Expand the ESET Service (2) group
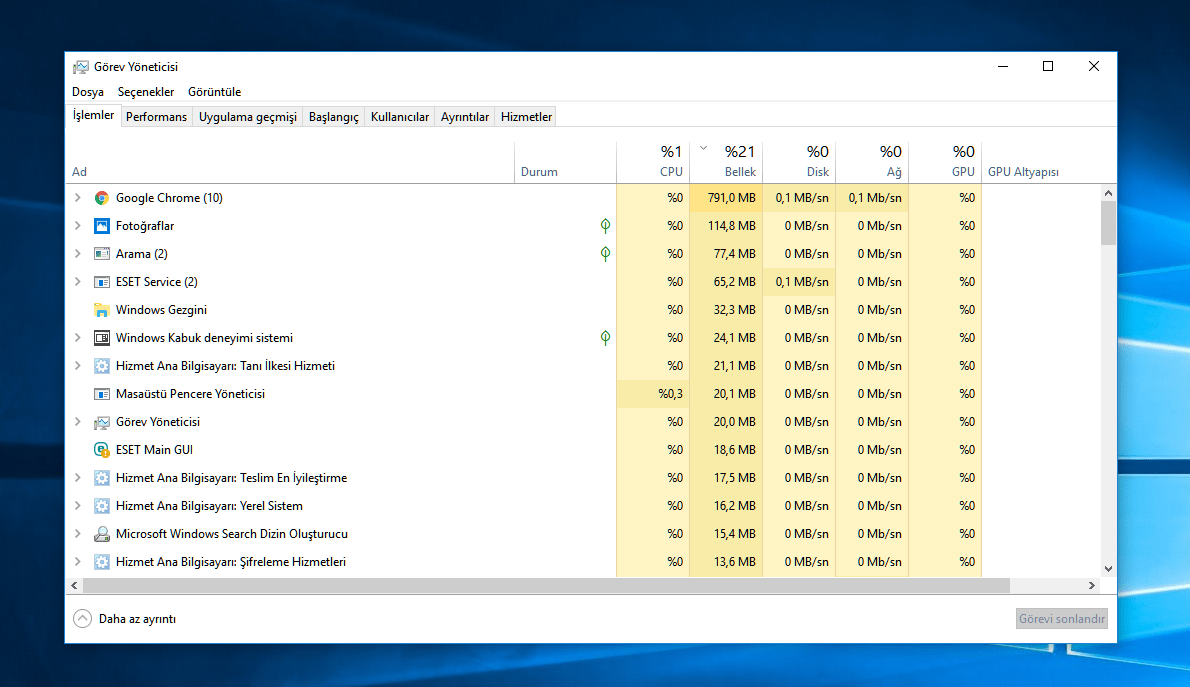Image resolution: width=1190 pixels, height=687 pixels. pos(77,282)
